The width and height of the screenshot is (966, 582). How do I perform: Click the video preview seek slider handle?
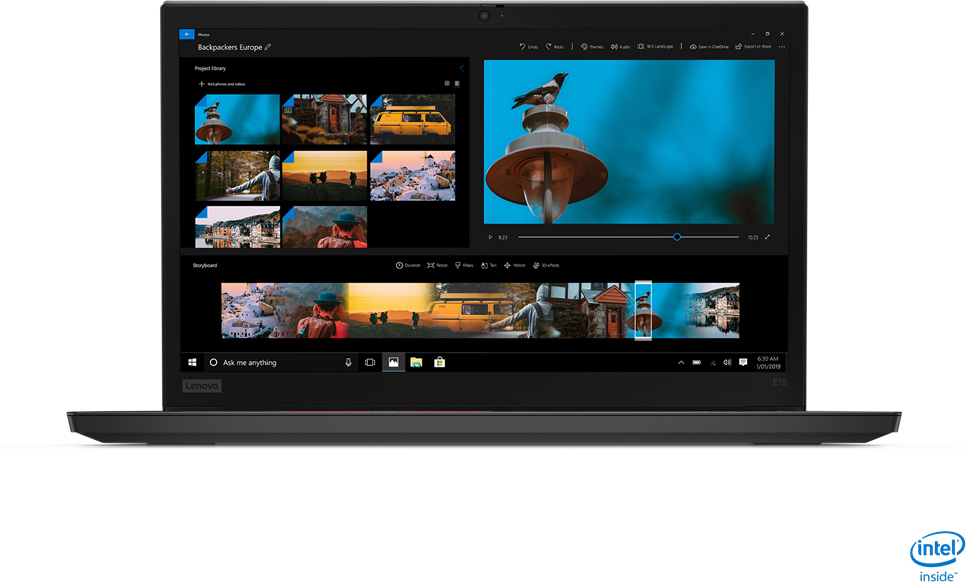point(677,237)
